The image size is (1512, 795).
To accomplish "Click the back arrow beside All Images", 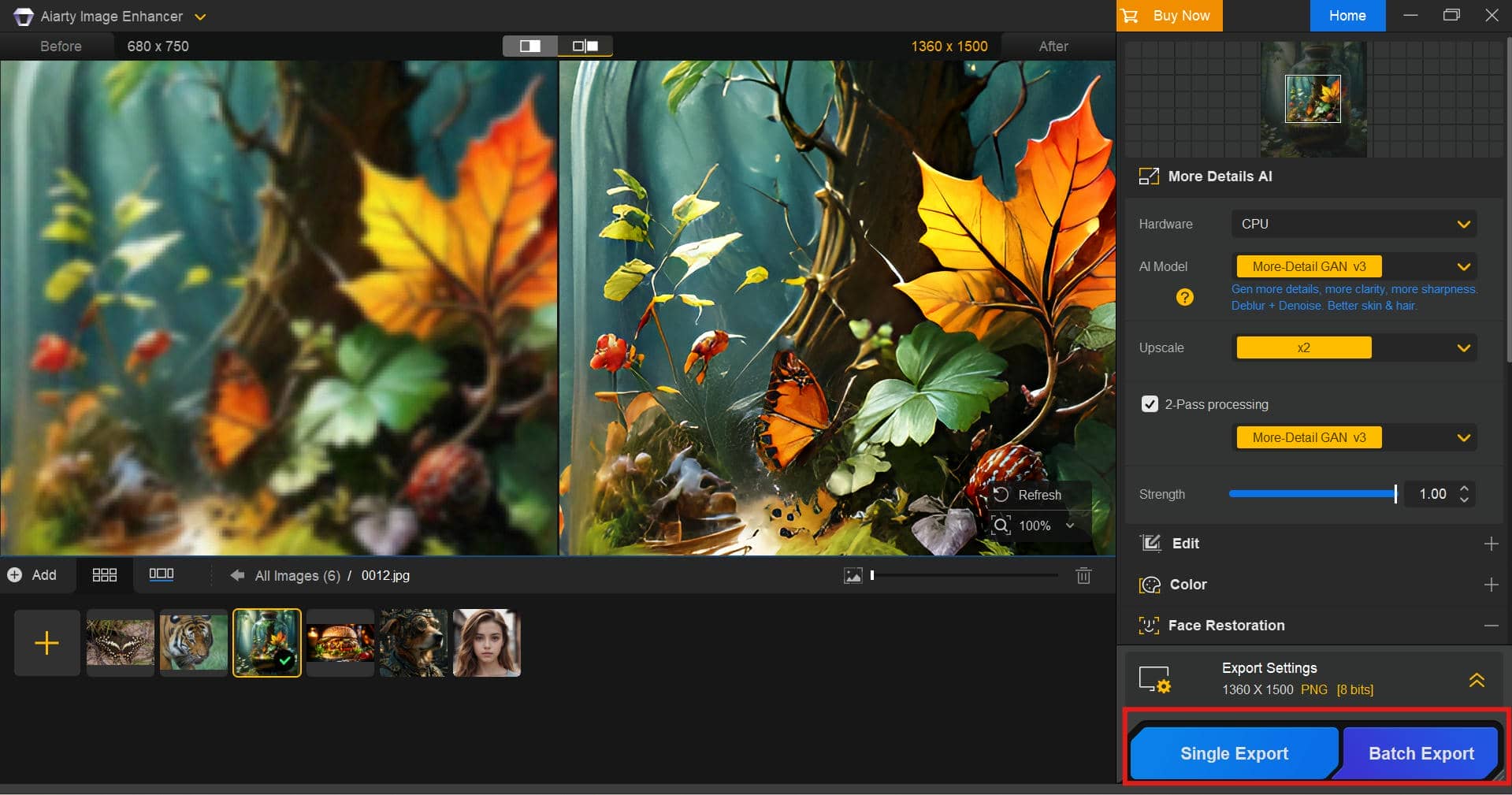I will click(x=237, y=575).
